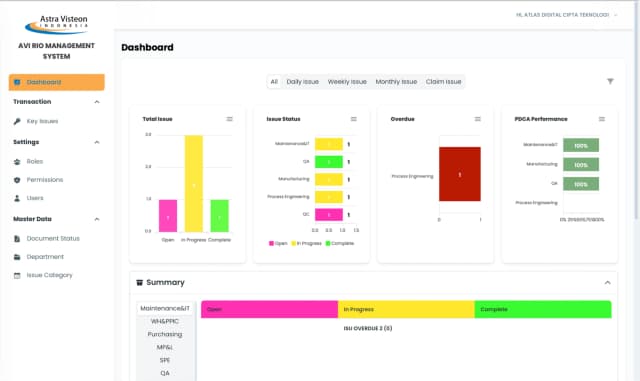Click the page vertical scrollbar
Viewport: 640px width, 381px height.
point(637,110)
